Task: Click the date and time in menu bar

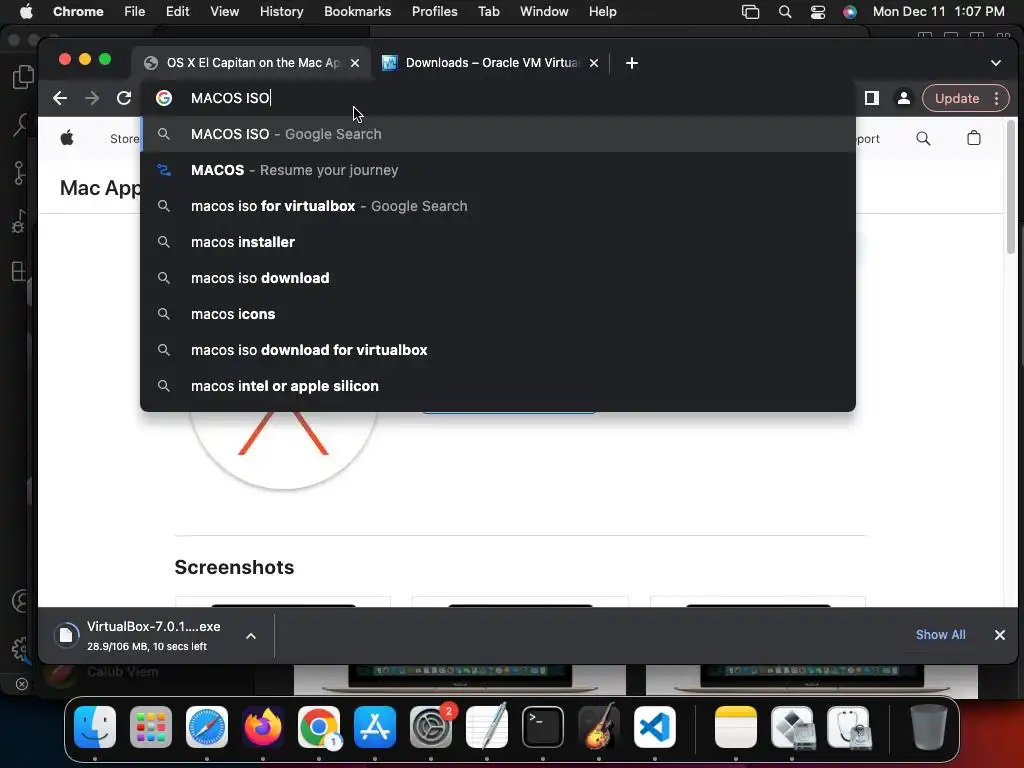Action: click(938, 12)
